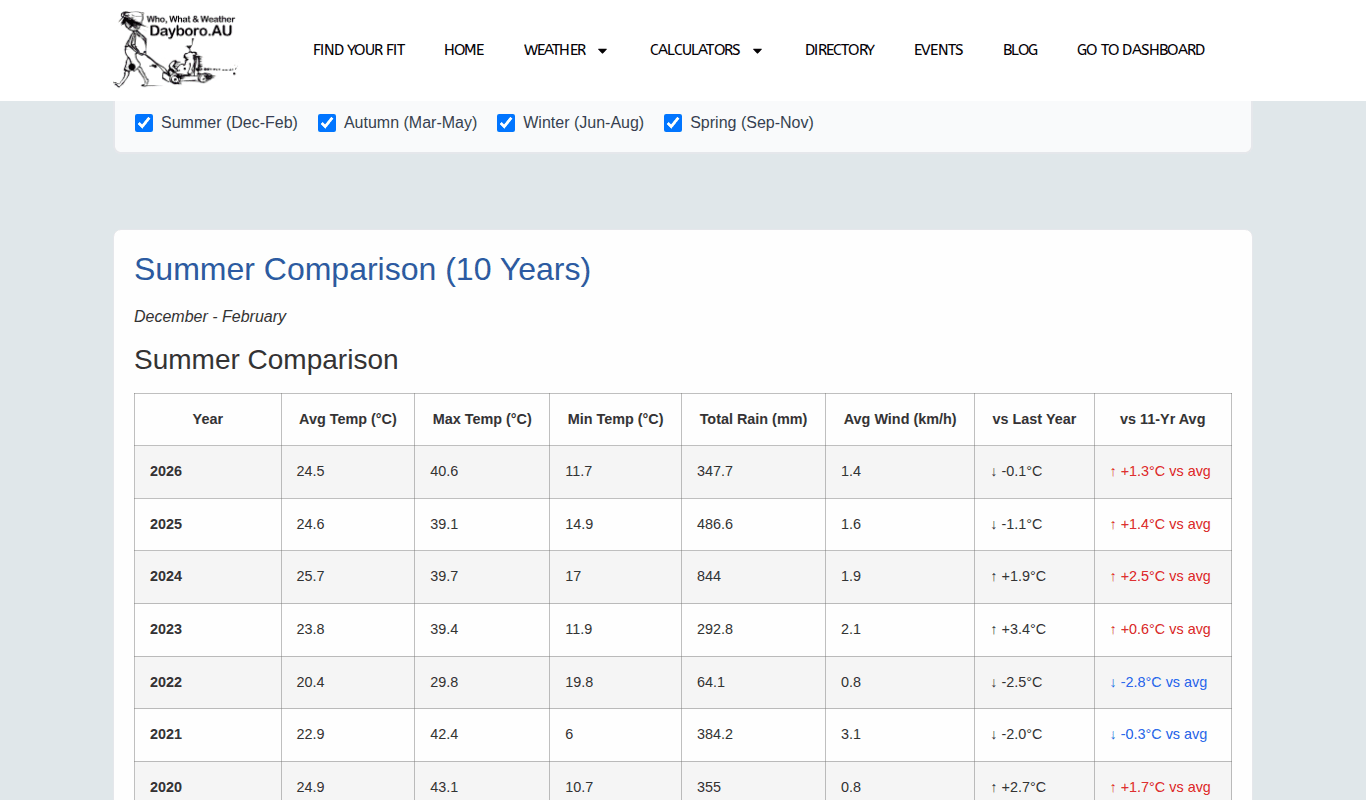Open the Find Your Fit page
This screenshot has width=1366, height=800.
(x=359, y=50)
